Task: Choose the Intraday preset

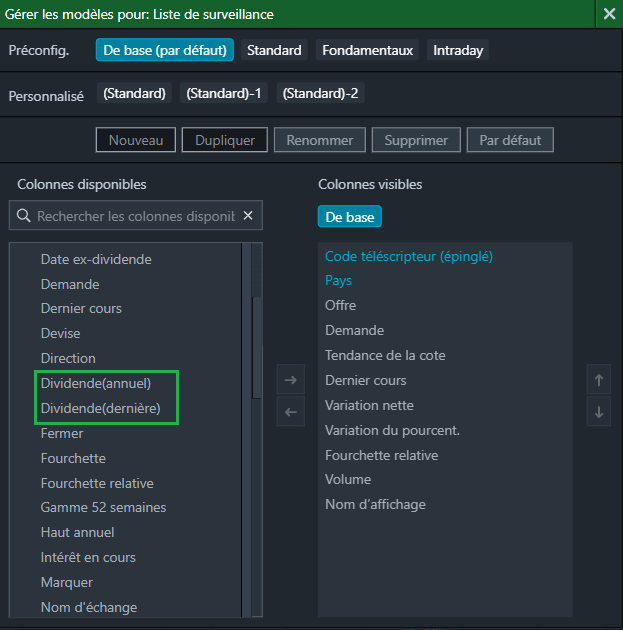Action: pos(458,50)
